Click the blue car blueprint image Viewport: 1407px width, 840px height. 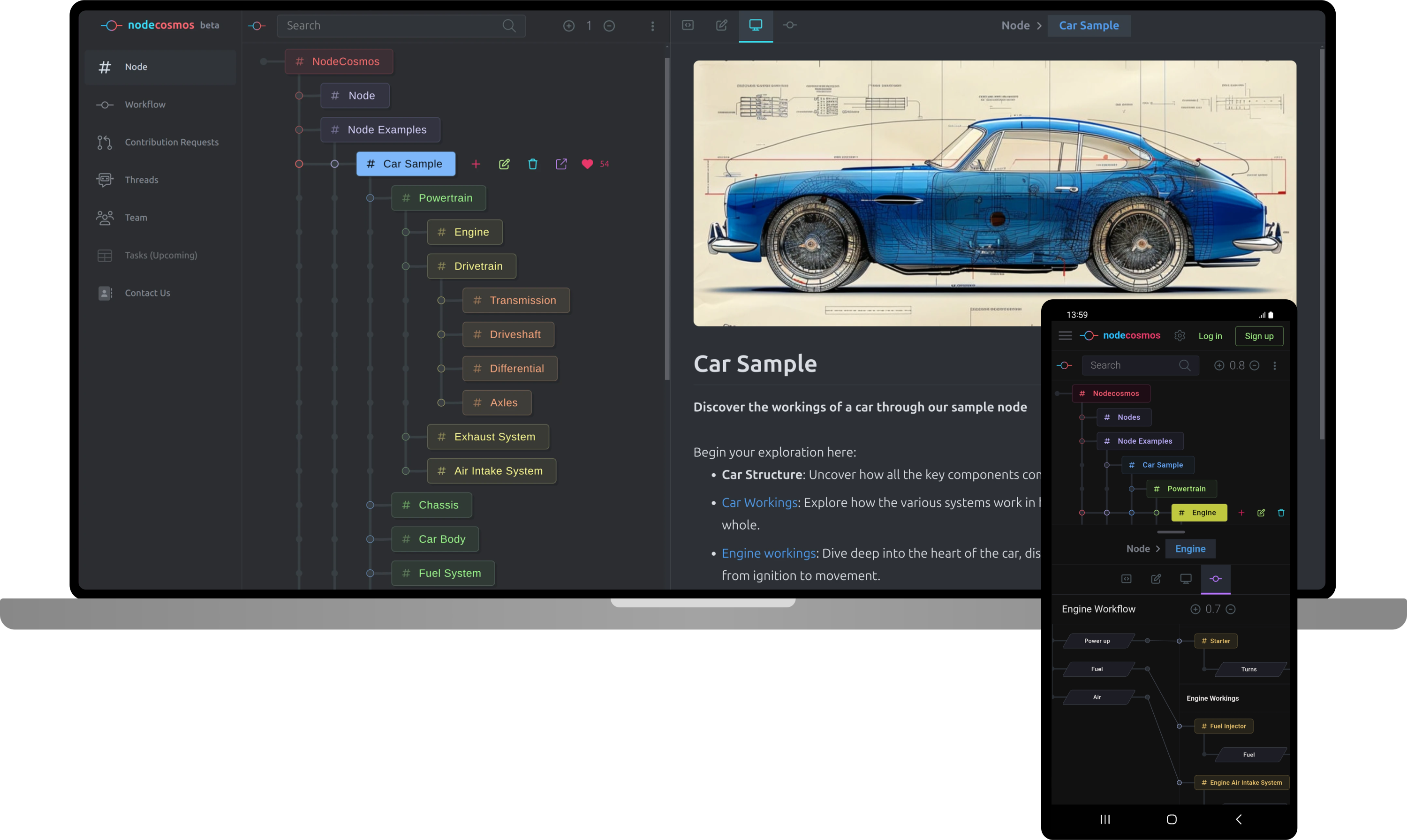click(994, 193)
